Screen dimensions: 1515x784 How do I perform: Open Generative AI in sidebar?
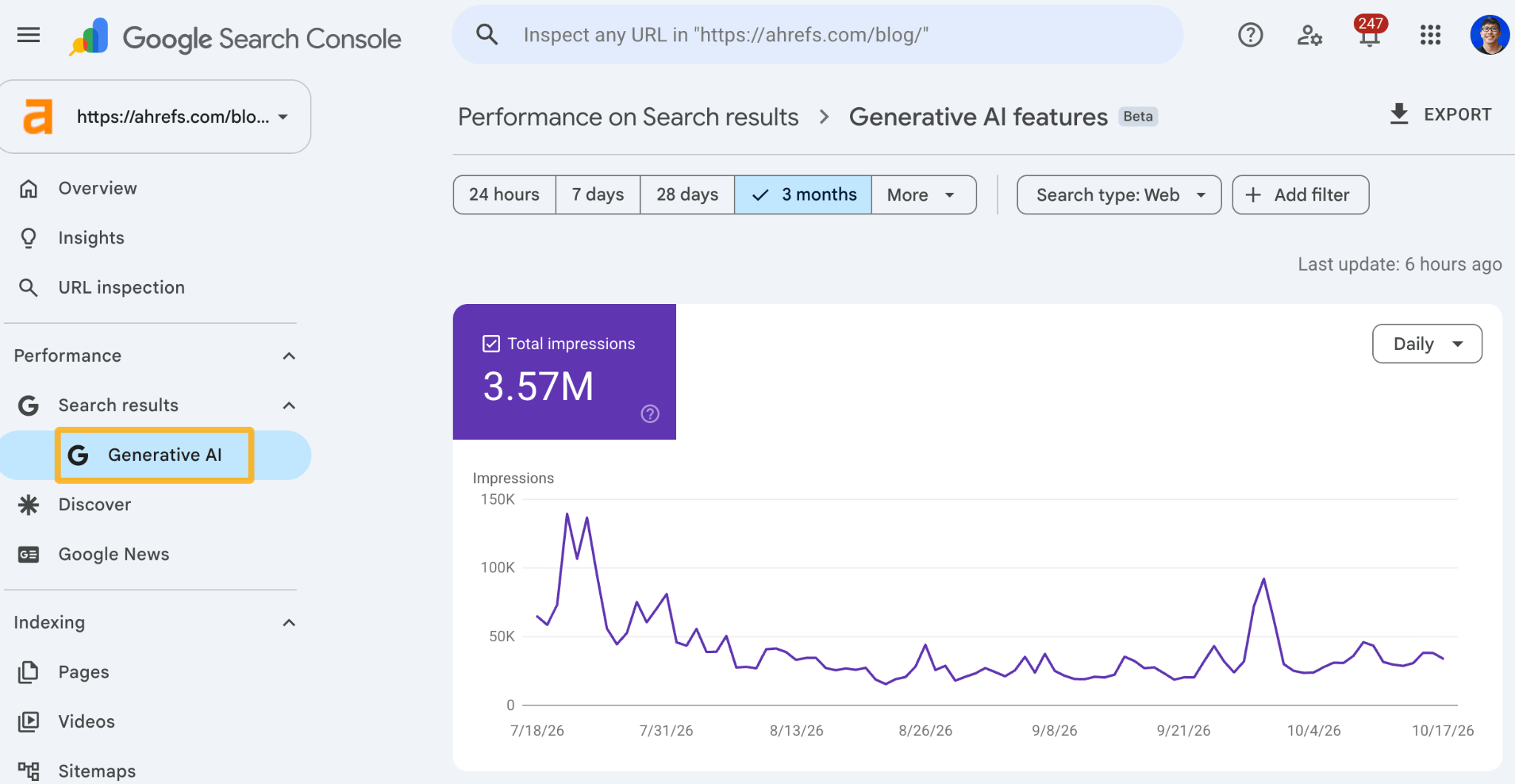[x=155, y=455]
